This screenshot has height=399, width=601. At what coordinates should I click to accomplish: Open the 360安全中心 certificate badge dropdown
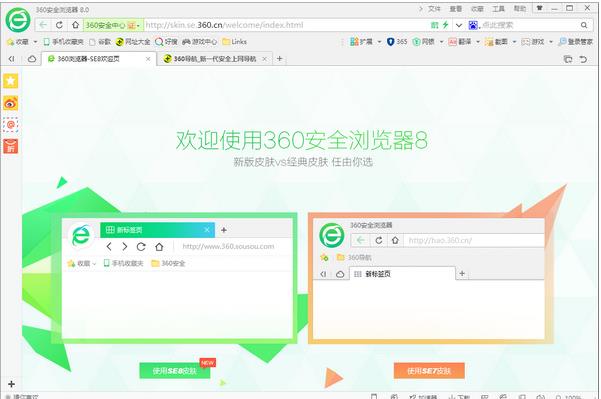tap(113, 25)
